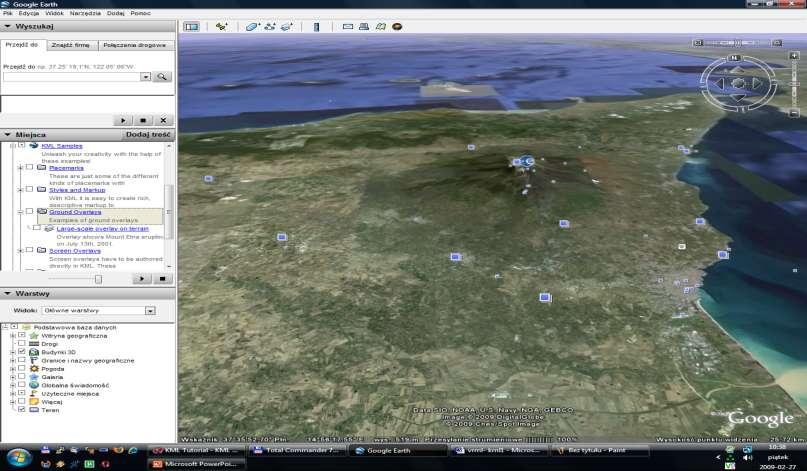Add a placemark with the pushpin icon
The width and height of the screenshot is (807, 471).
[x=221, y=26]
